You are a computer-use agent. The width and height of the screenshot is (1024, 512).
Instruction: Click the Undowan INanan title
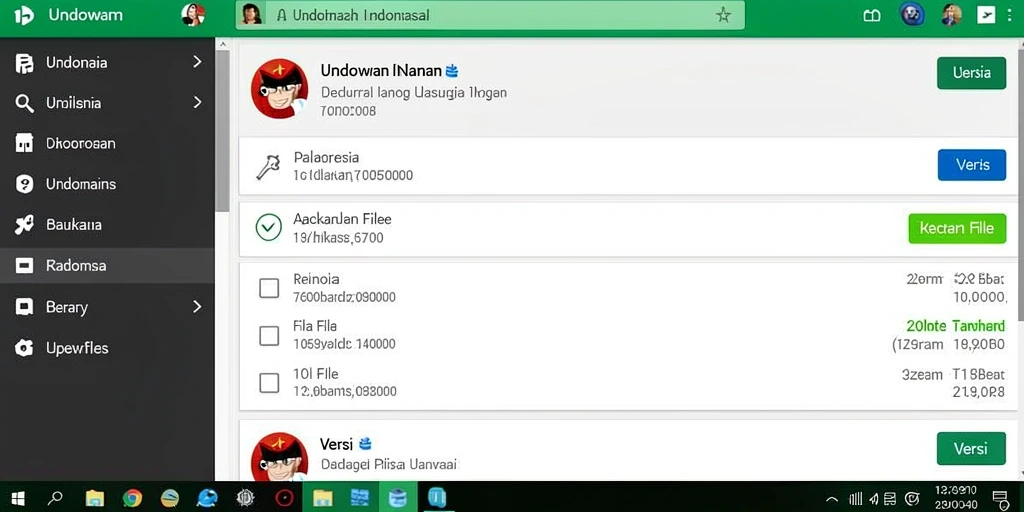pyautogui.click(x=381, y=70)
